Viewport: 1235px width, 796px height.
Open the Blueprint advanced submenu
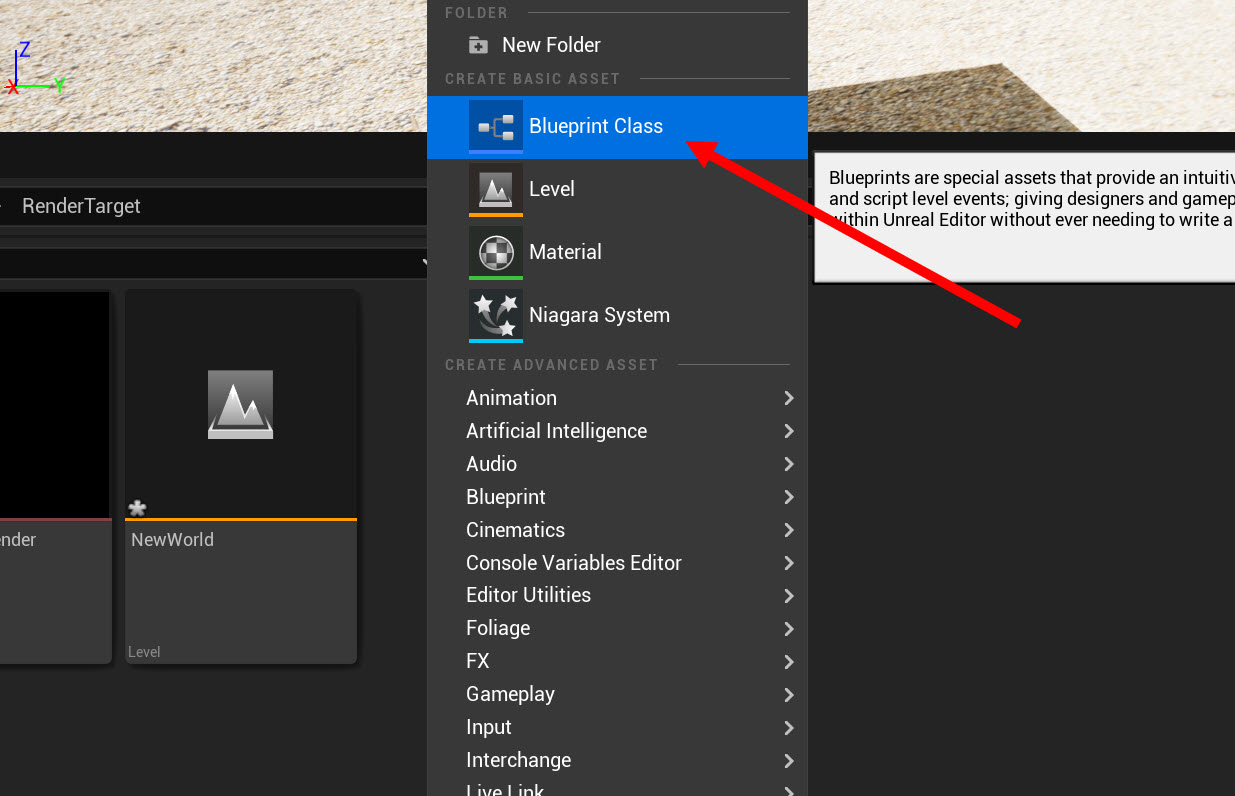point(617,497)
